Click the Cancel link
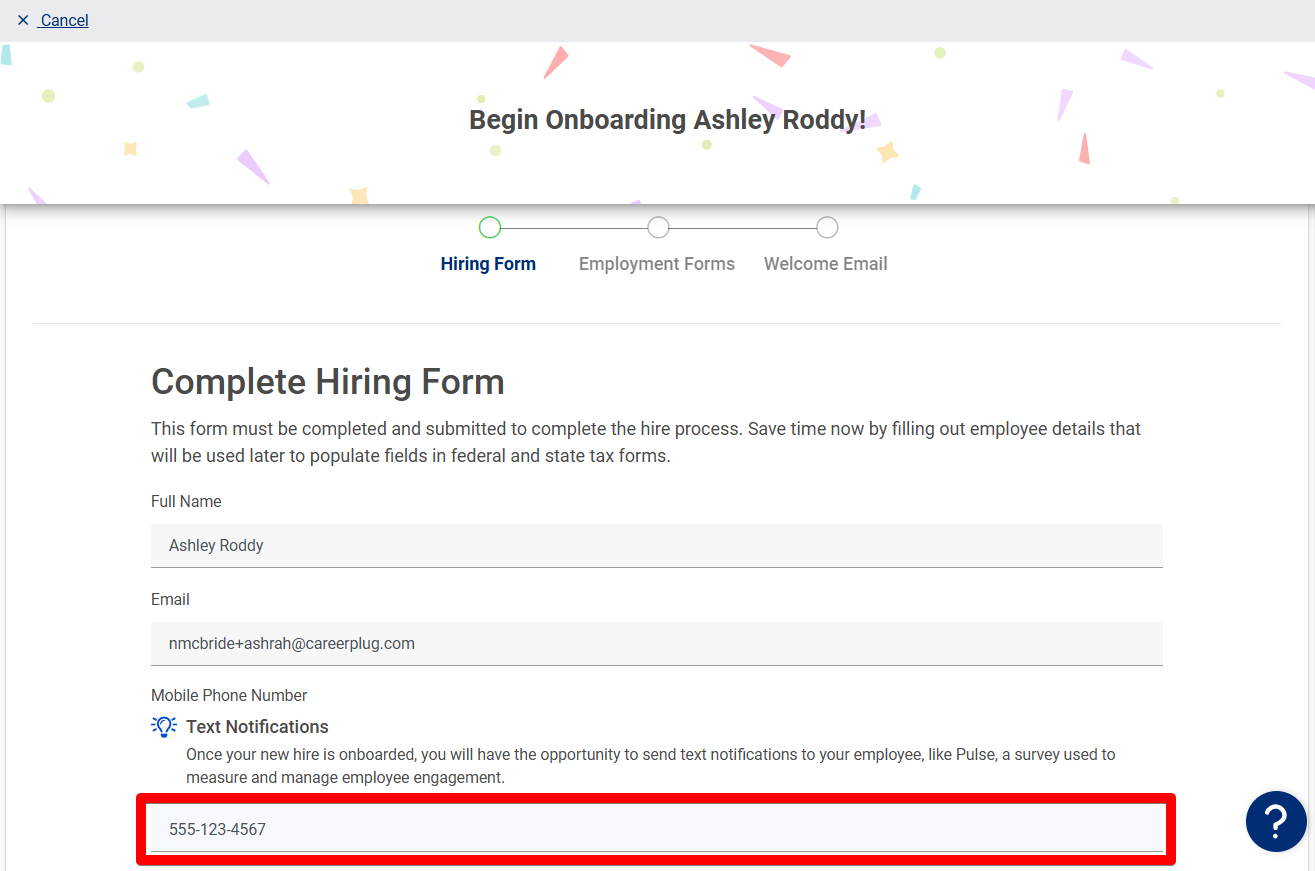Image resolution: width=1315 pixels, height=871 pixels. click(63, 19)
